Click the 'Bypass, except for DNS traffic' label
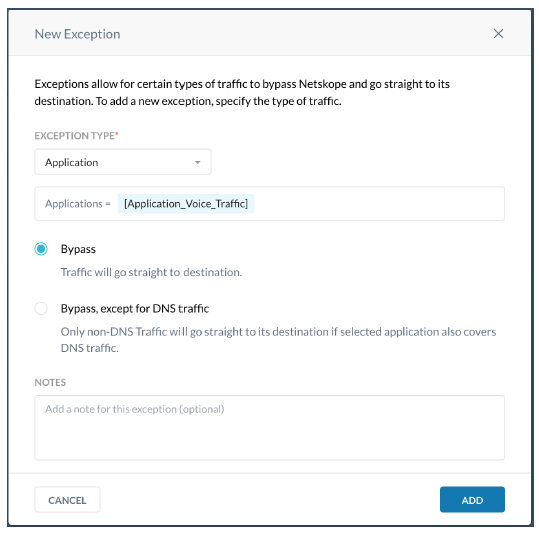 pyautogui.click(x=135, y=308)
